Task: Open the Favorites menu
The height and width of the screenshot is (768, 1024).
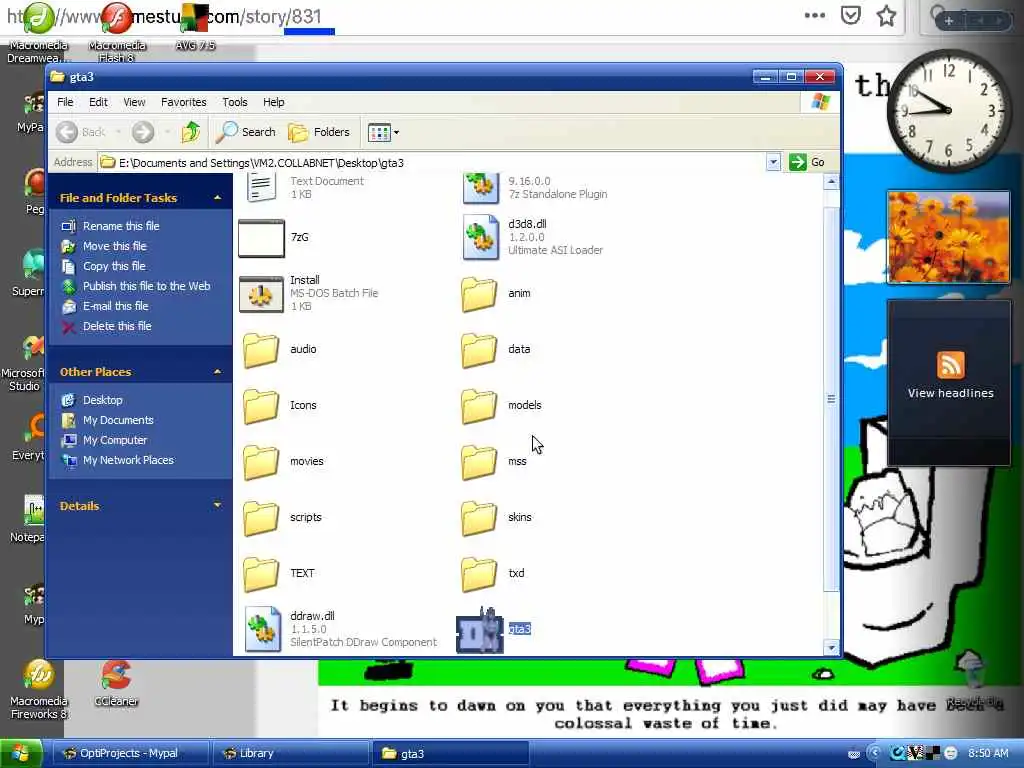Action: click(184, 102)
